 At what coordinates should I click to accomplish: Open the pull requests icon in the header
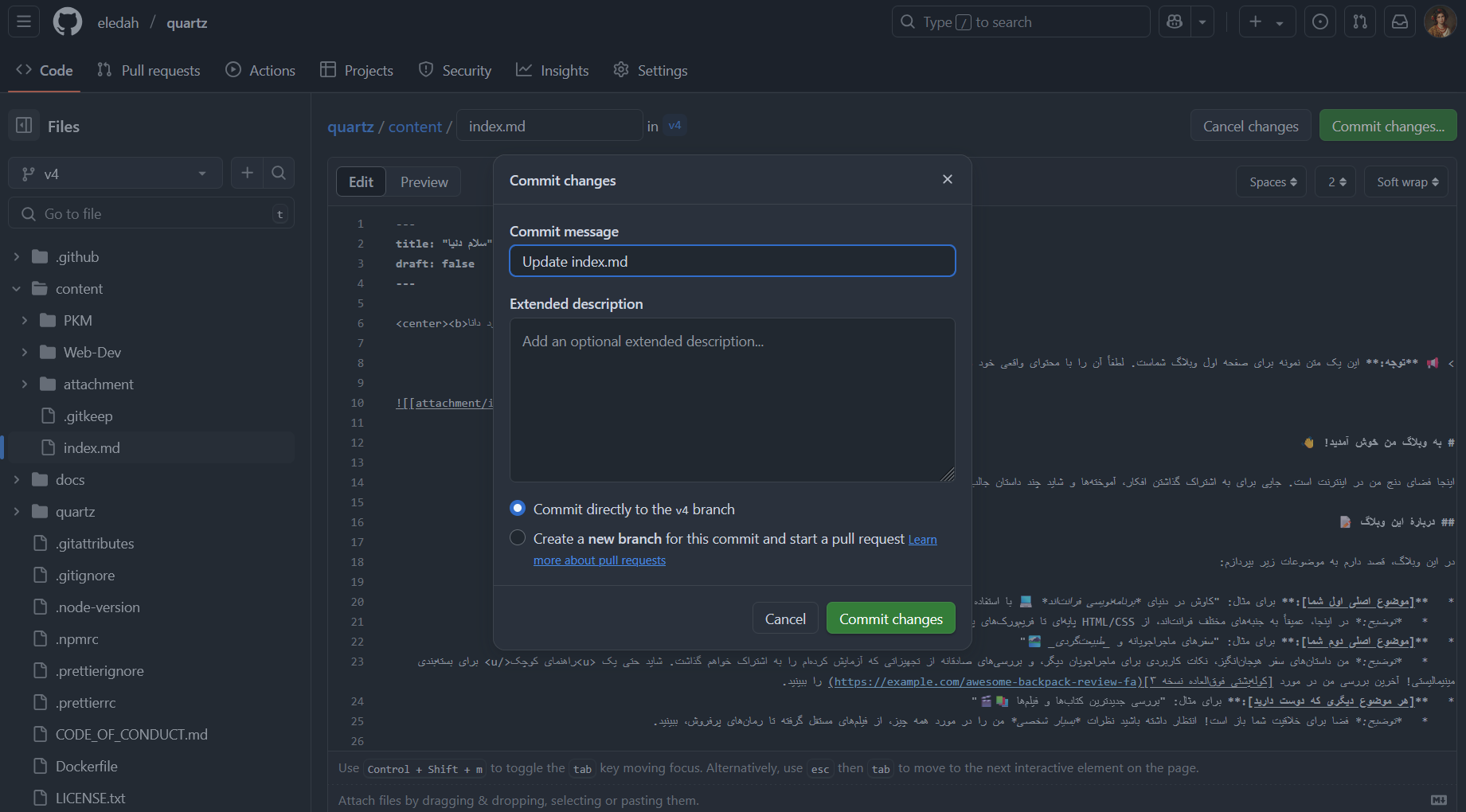click(1360, 21)
